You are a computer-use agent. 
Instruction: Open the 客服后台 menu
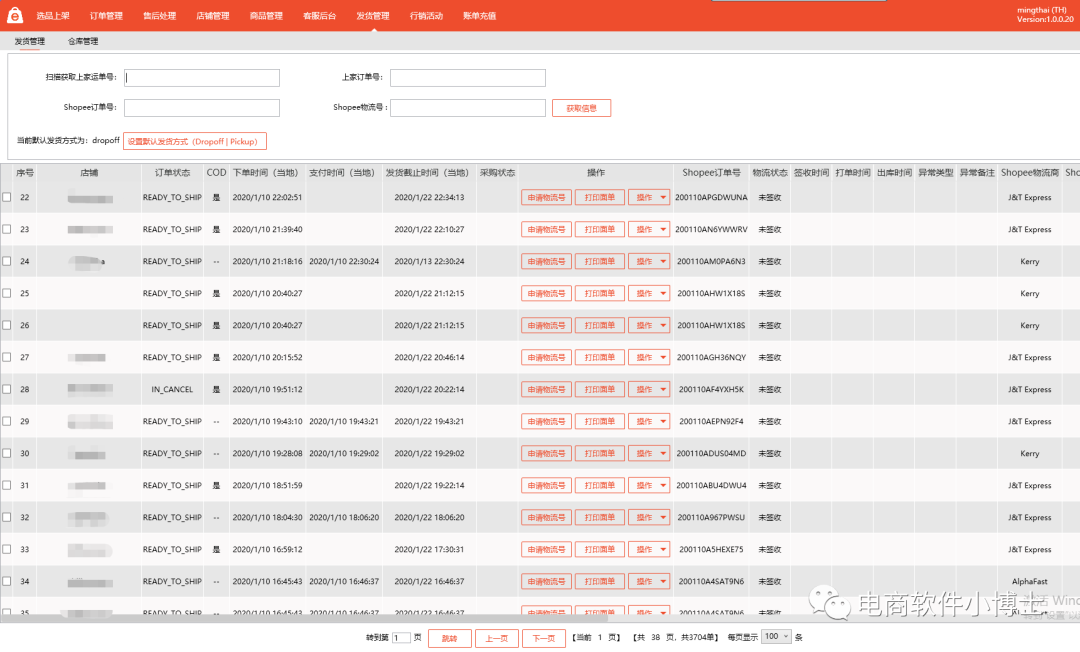point(320,16)
